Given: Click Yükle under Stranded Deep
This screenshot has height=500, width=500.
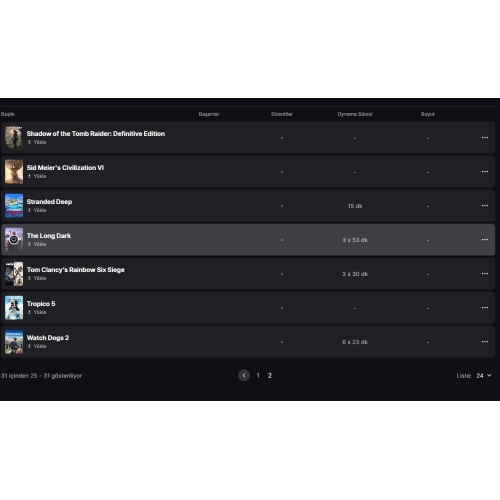Looking at the screenshot, I should coord(37,210).
